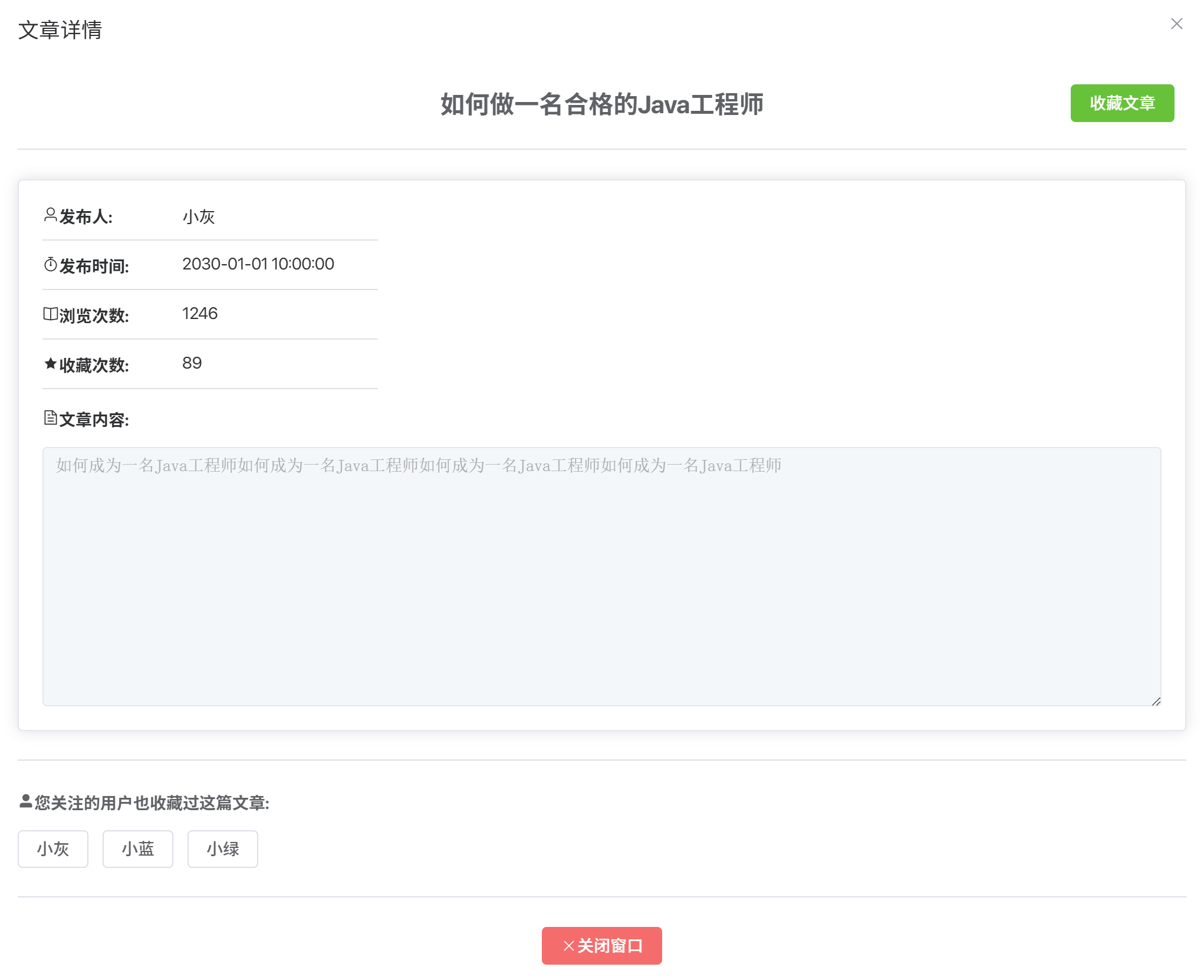Click the 发布人: label
The image size is (1204, 980).
pyautogui.click(x=85, y=216)
